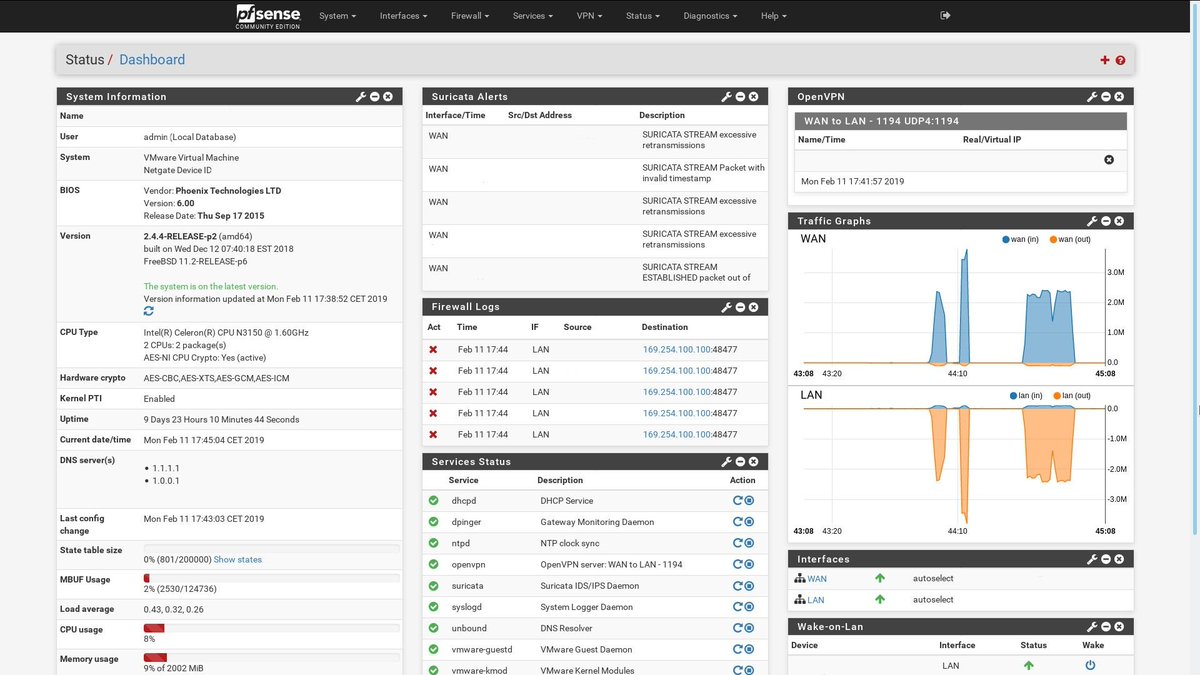Refresh the version information check
The height and width of the screenshot is (675, 1200).
coord(149,312)
